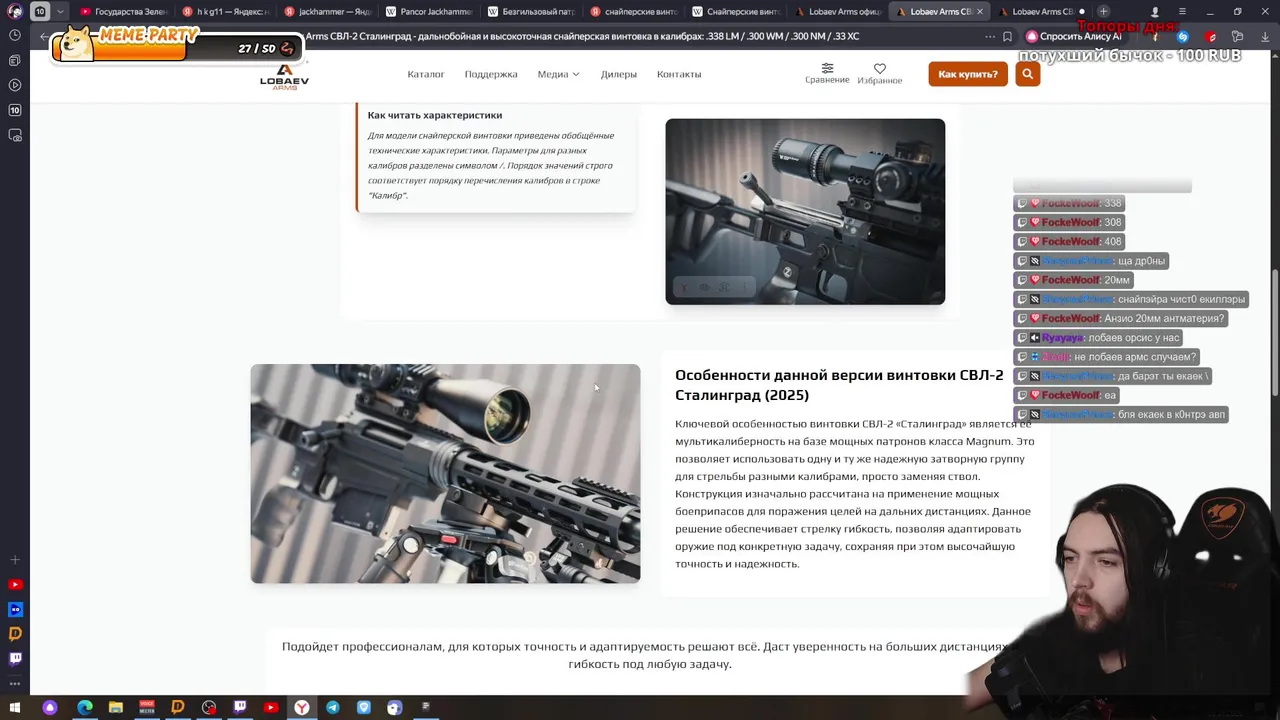Close the active Lobaev Arms СВЛ tab
The height and width of the screenshot is (720, 1280).
coord(980,11)
